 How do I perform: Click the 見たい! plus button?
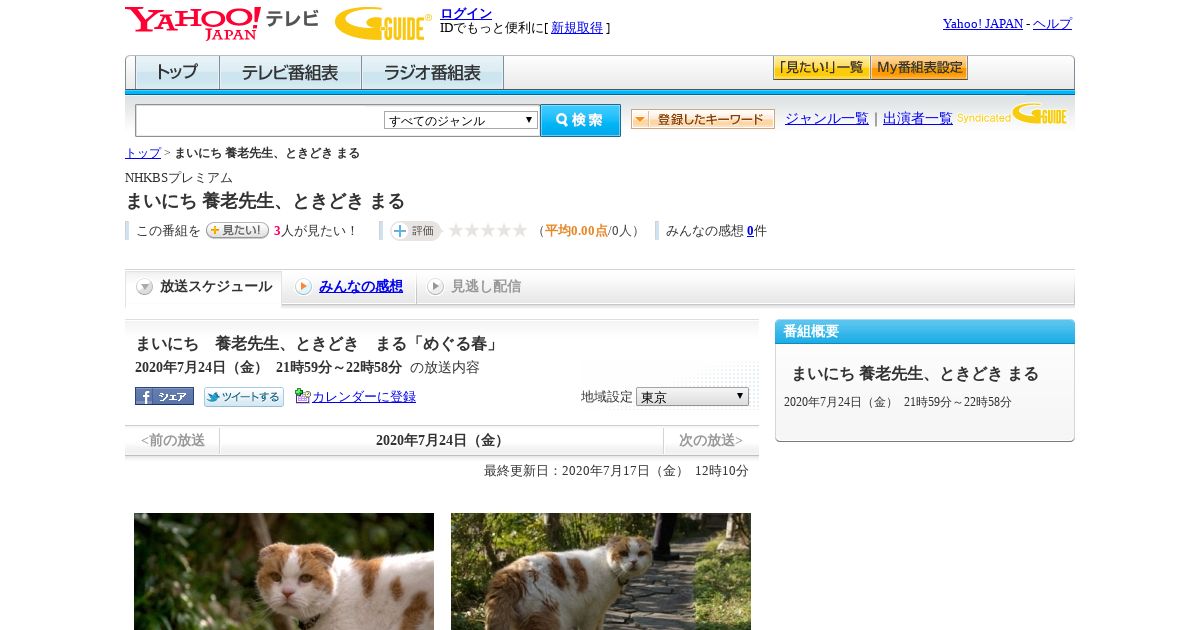237,230
